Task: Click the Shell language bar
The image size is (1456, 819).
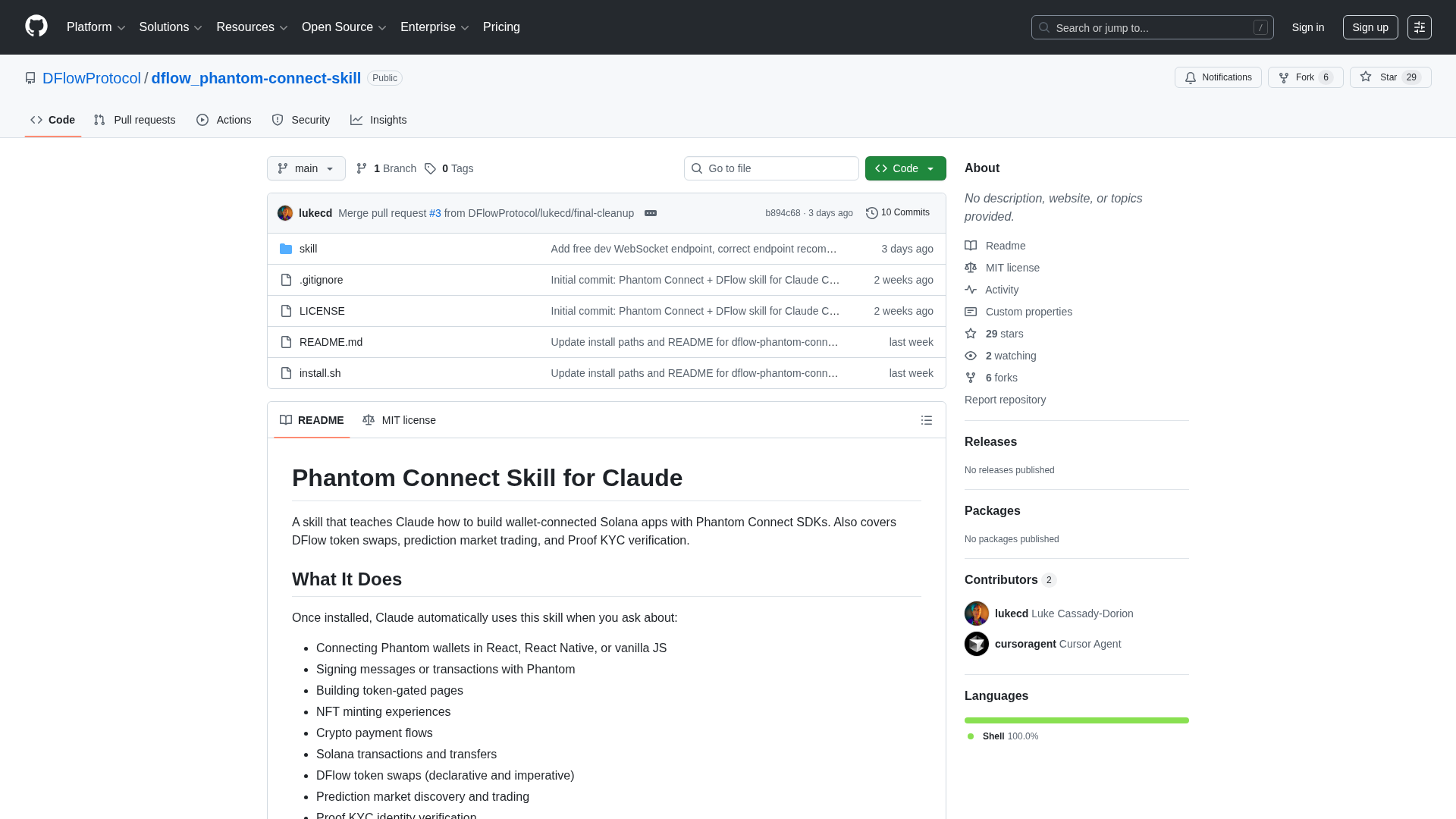Action: [1076, 720]
